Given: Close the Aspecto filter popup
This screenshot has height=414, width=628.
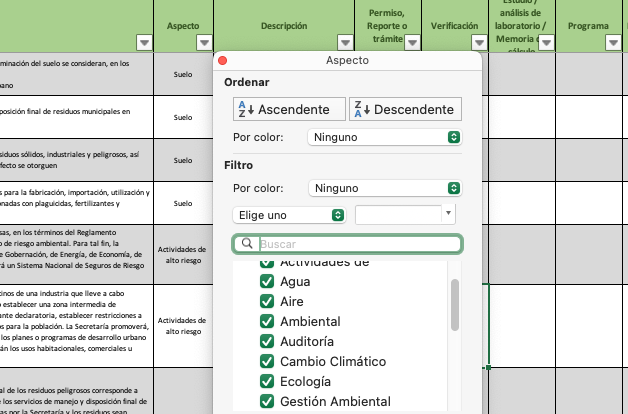Looking at the screenshot, I should point(223,61).
